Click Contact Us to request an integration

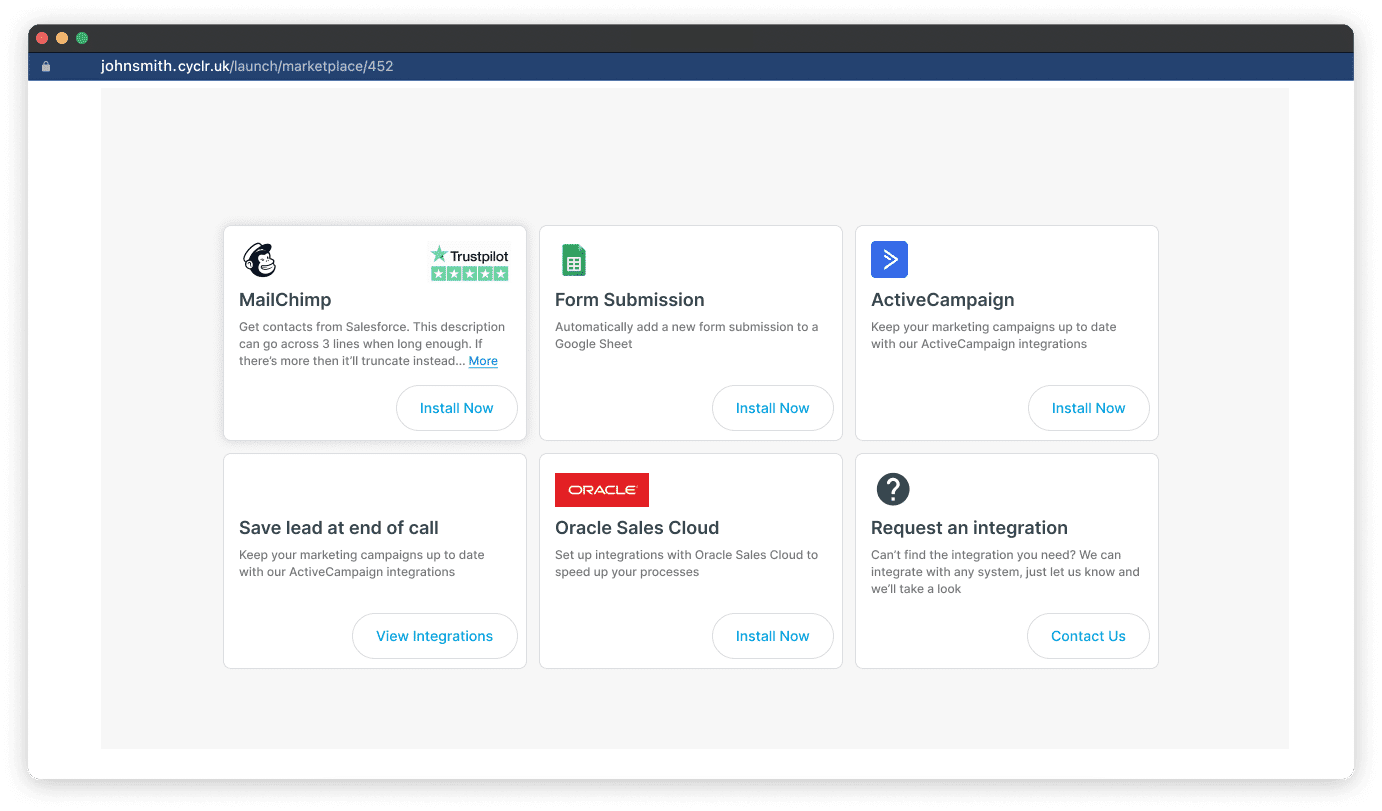click(x=1088, y=636)
